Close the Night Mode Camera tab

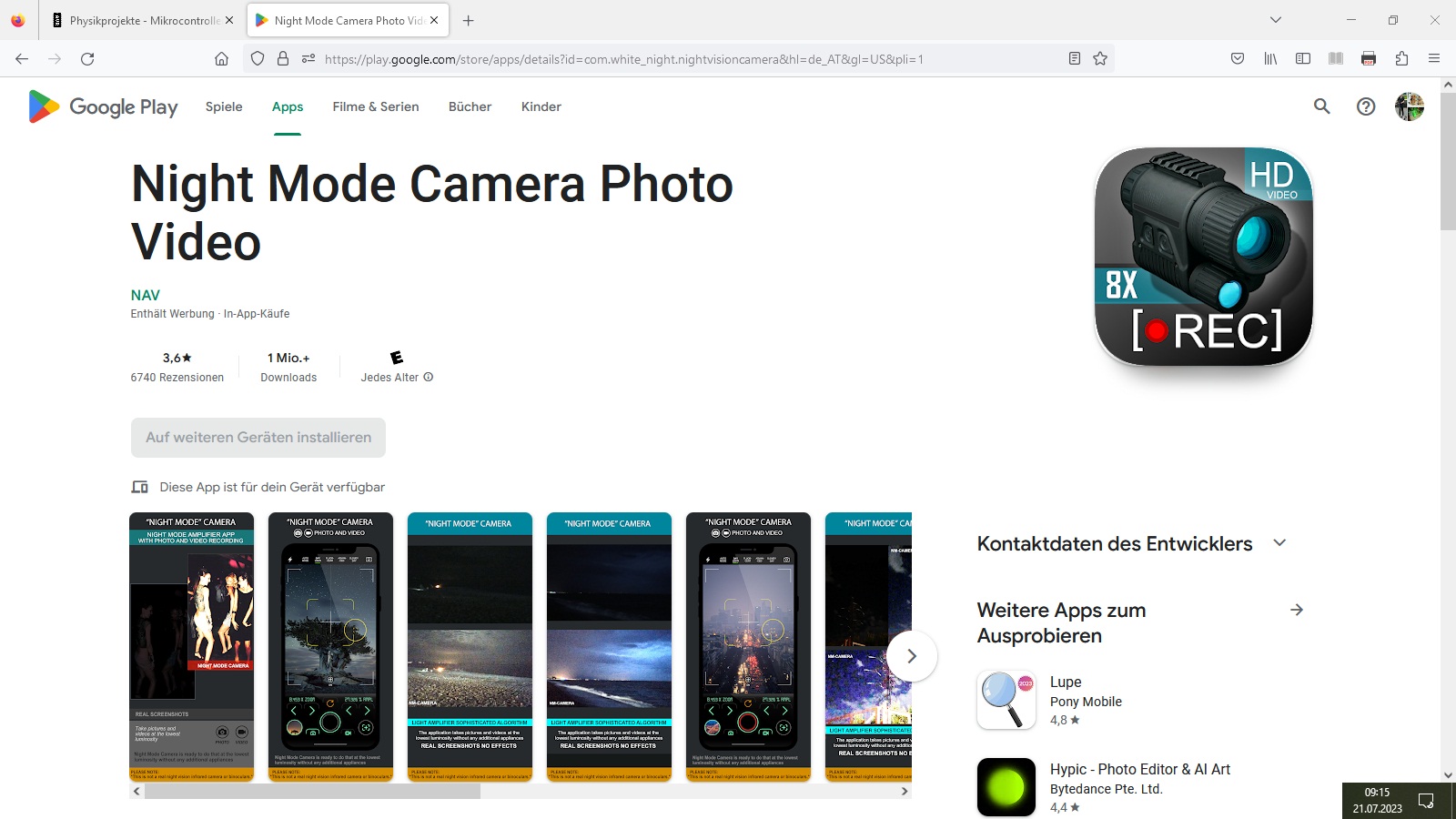[x=434, y=20]
